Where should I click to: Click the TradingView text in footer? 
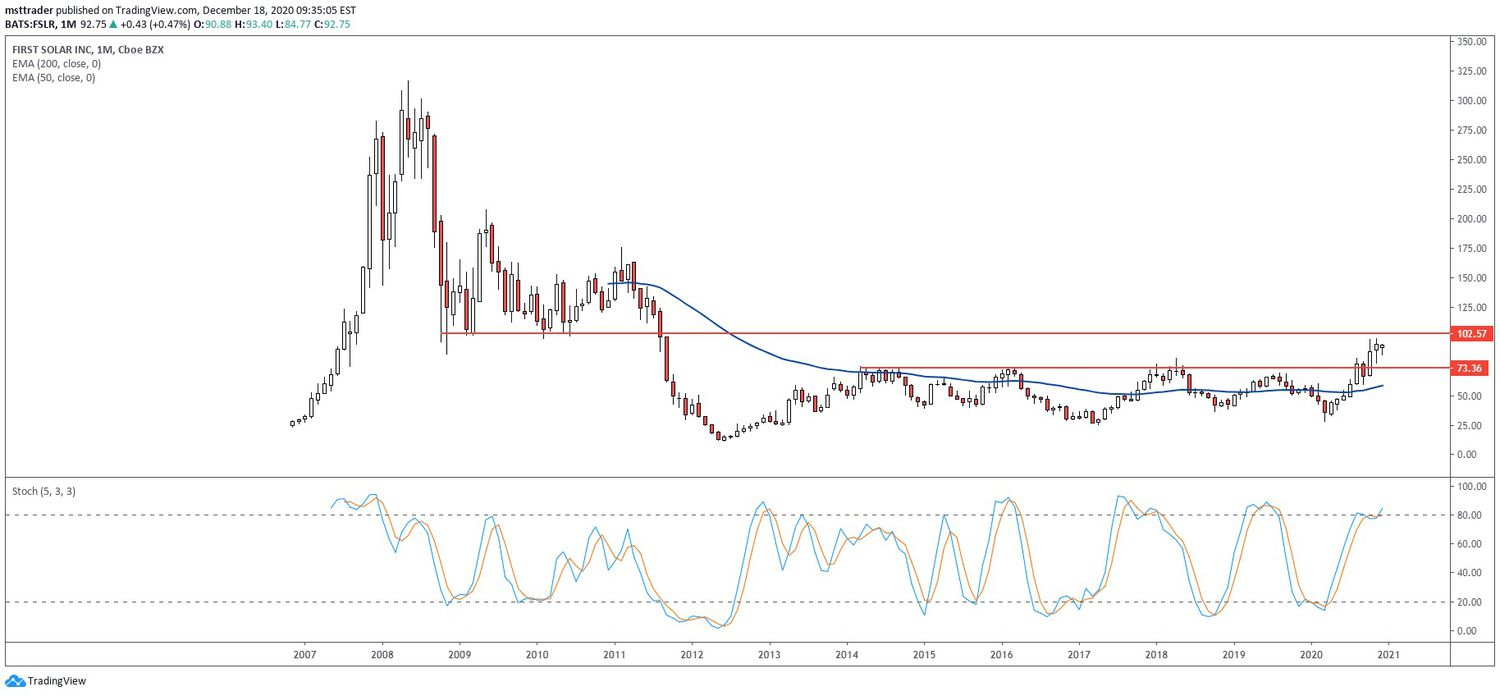[x=57, y=681]
